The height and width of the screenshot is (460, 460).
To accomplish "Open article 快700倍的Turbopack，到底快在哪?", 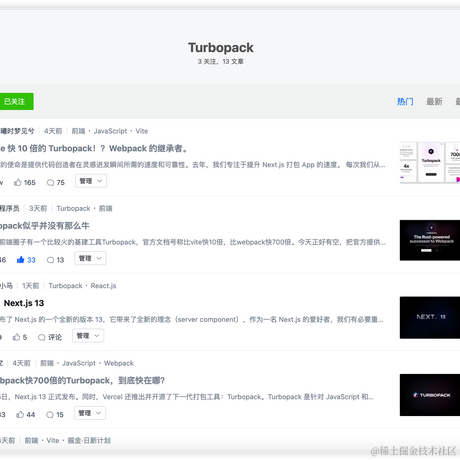I will (82, 380).
